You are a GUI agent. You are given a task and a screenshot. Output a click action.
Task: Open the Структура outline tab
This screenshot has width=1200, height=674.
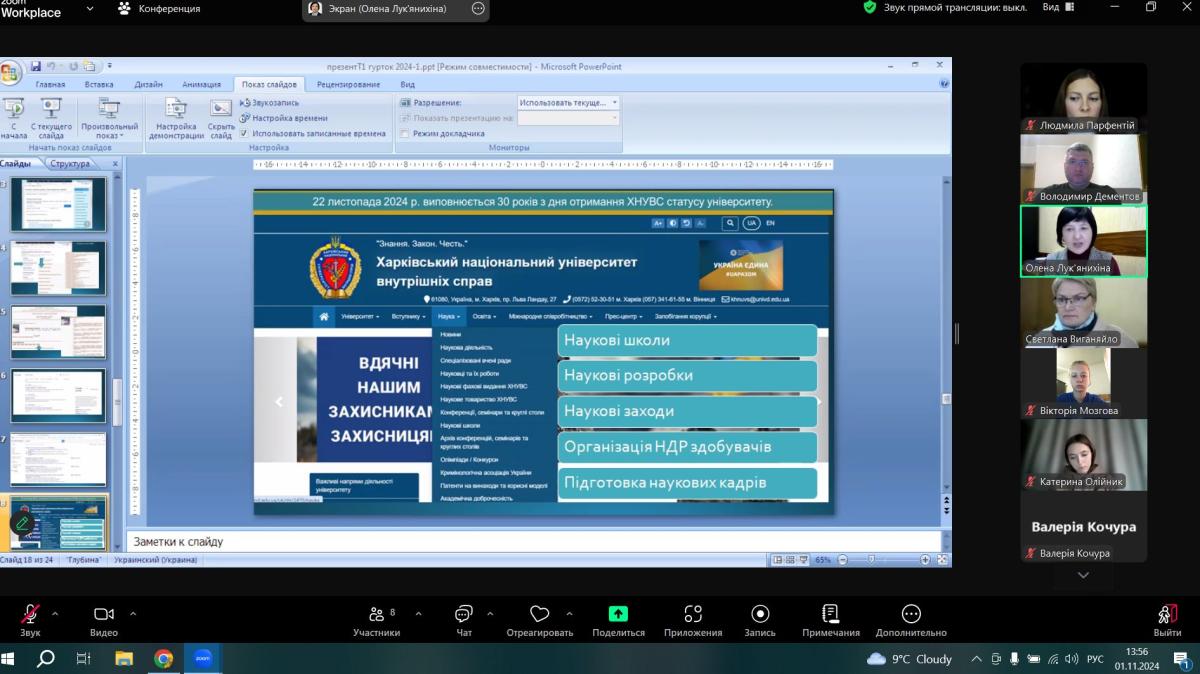click(x=71, y=164)
